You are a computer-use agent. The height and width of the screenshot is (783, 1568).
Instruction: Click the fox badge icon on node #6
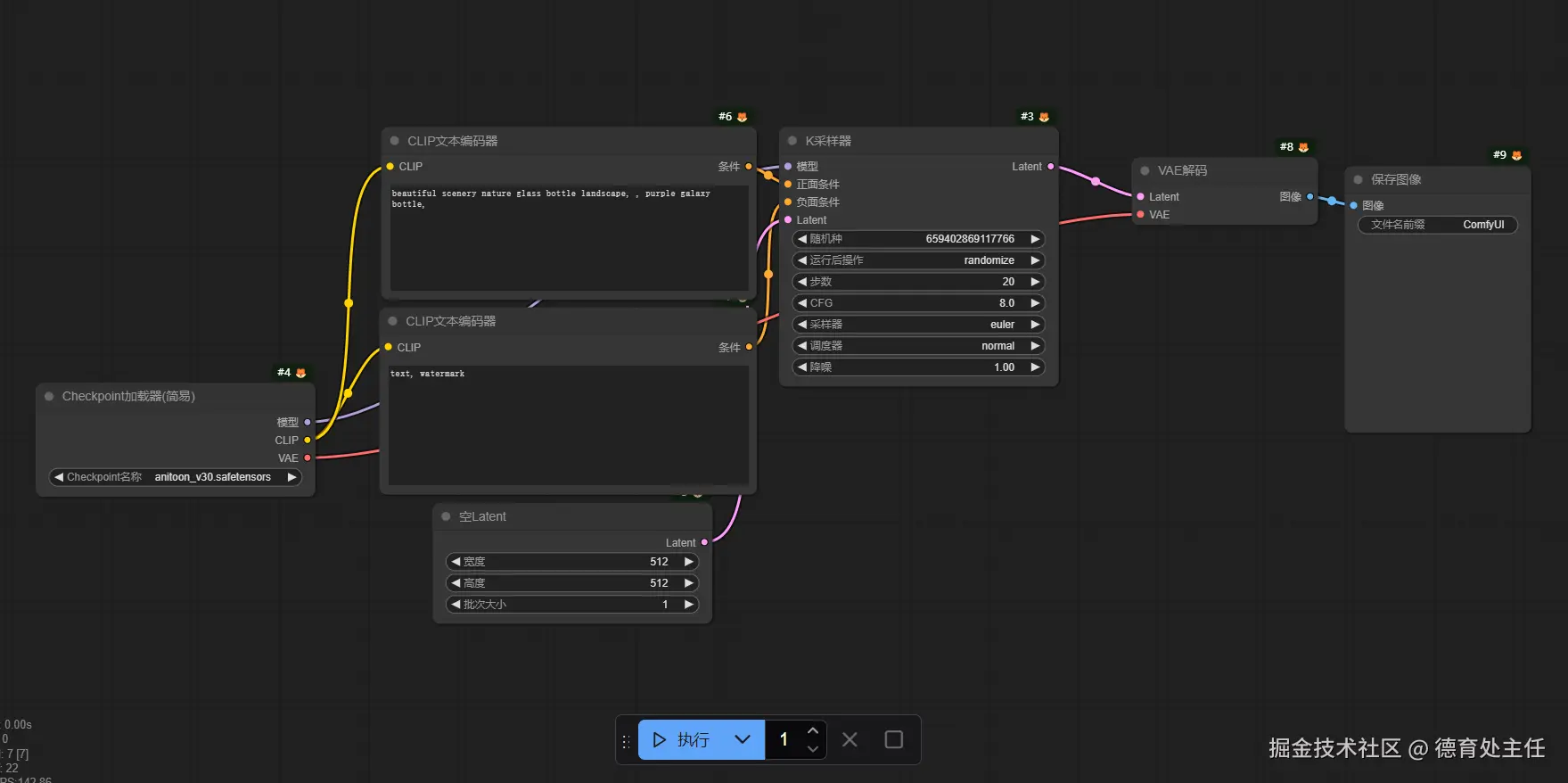(742, 117)
